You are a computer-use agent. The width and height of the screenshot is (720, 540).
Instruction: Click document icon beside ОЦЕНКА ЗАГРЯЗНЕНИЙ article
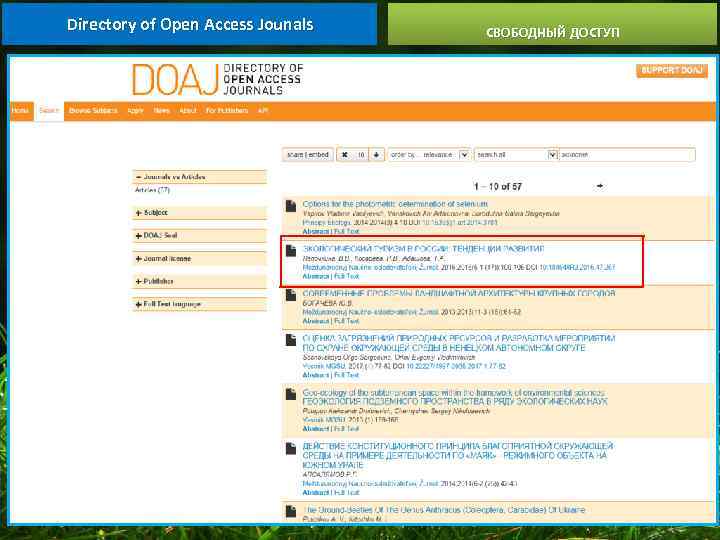click(x=291, y=340)
